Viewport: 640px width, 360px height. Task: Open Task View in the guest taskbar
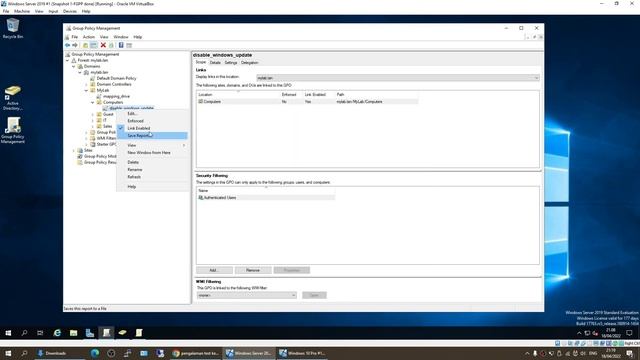tap(40, 333)
